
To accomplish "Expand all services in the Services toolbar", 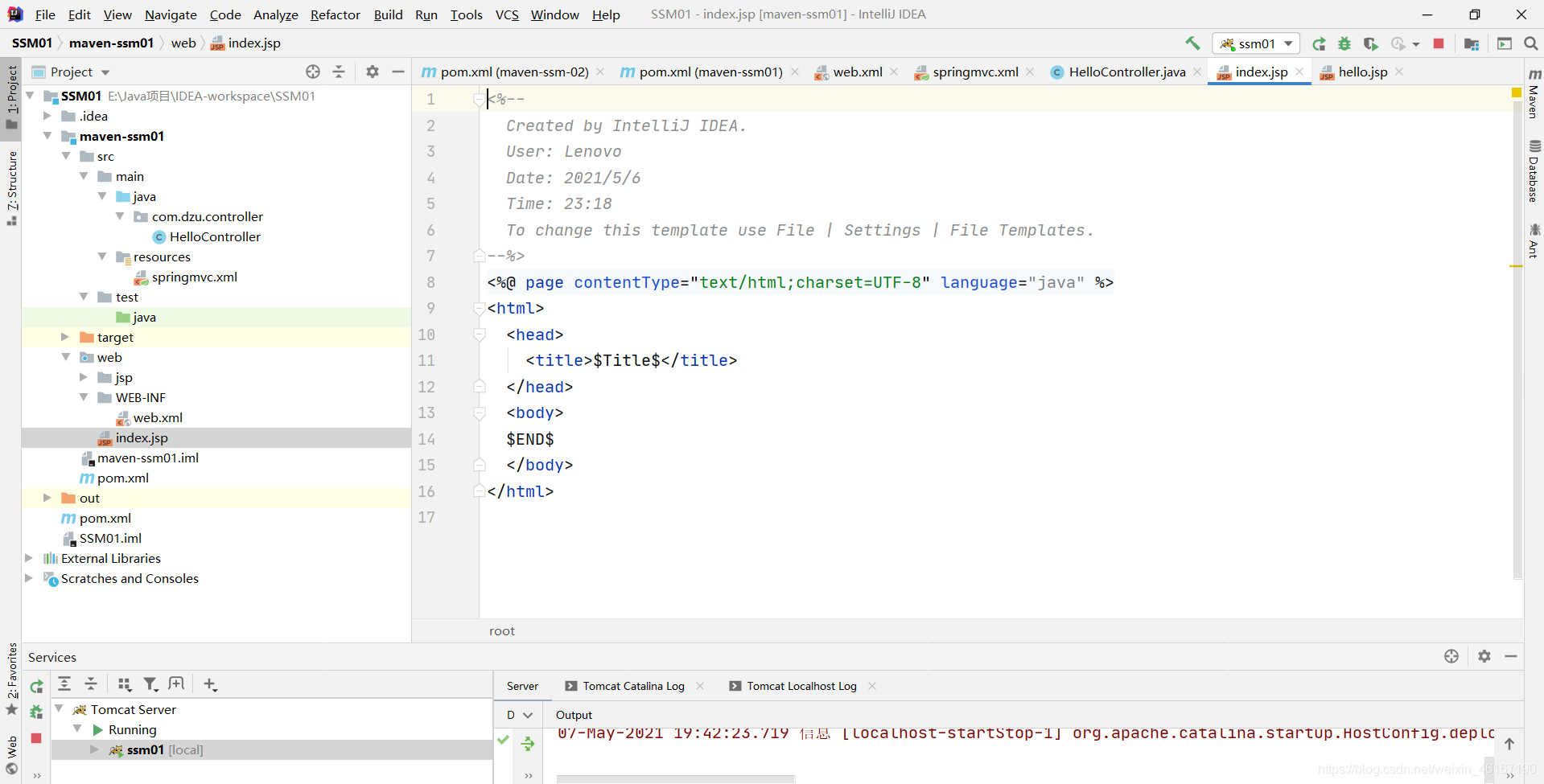I will (x=64, y=684).
